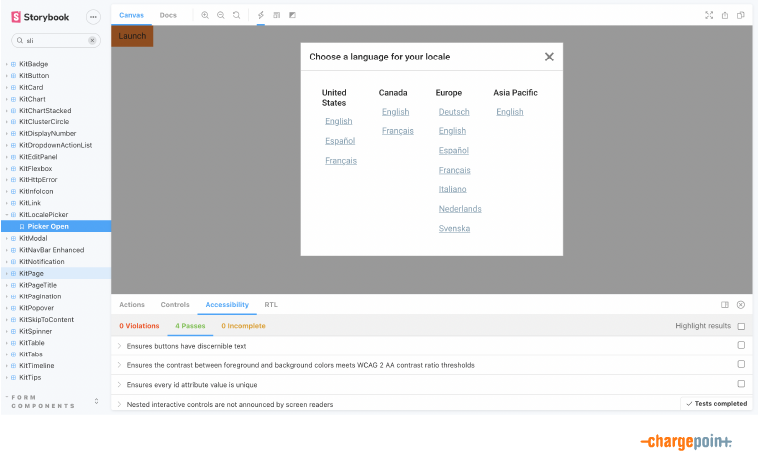The height and width of the screenshot is (472, 759).
Task: Show the 0 Incomplete results
Action: (243, 326)
